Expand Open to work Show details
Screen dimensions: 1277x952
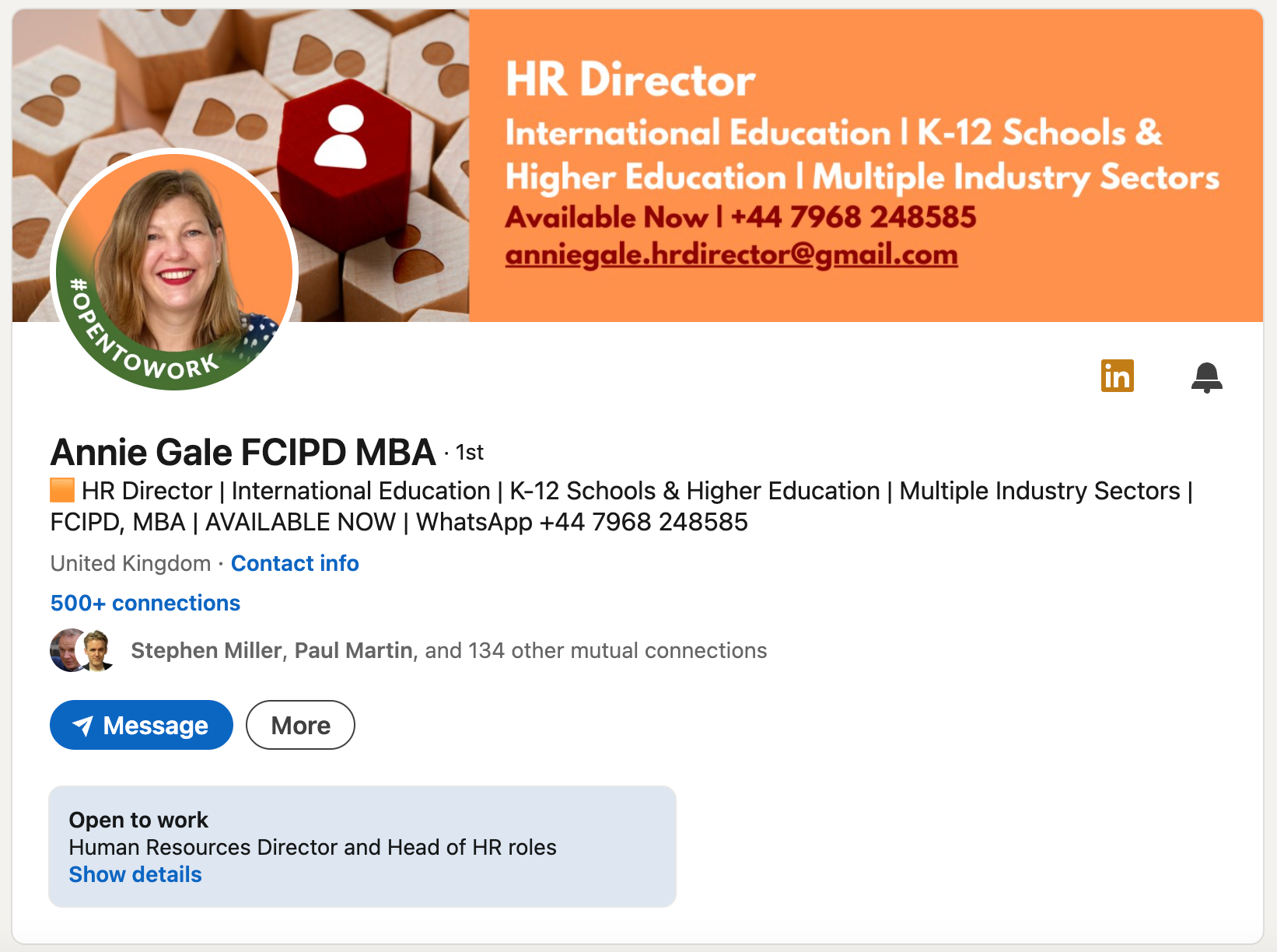(x=135, y=874)
